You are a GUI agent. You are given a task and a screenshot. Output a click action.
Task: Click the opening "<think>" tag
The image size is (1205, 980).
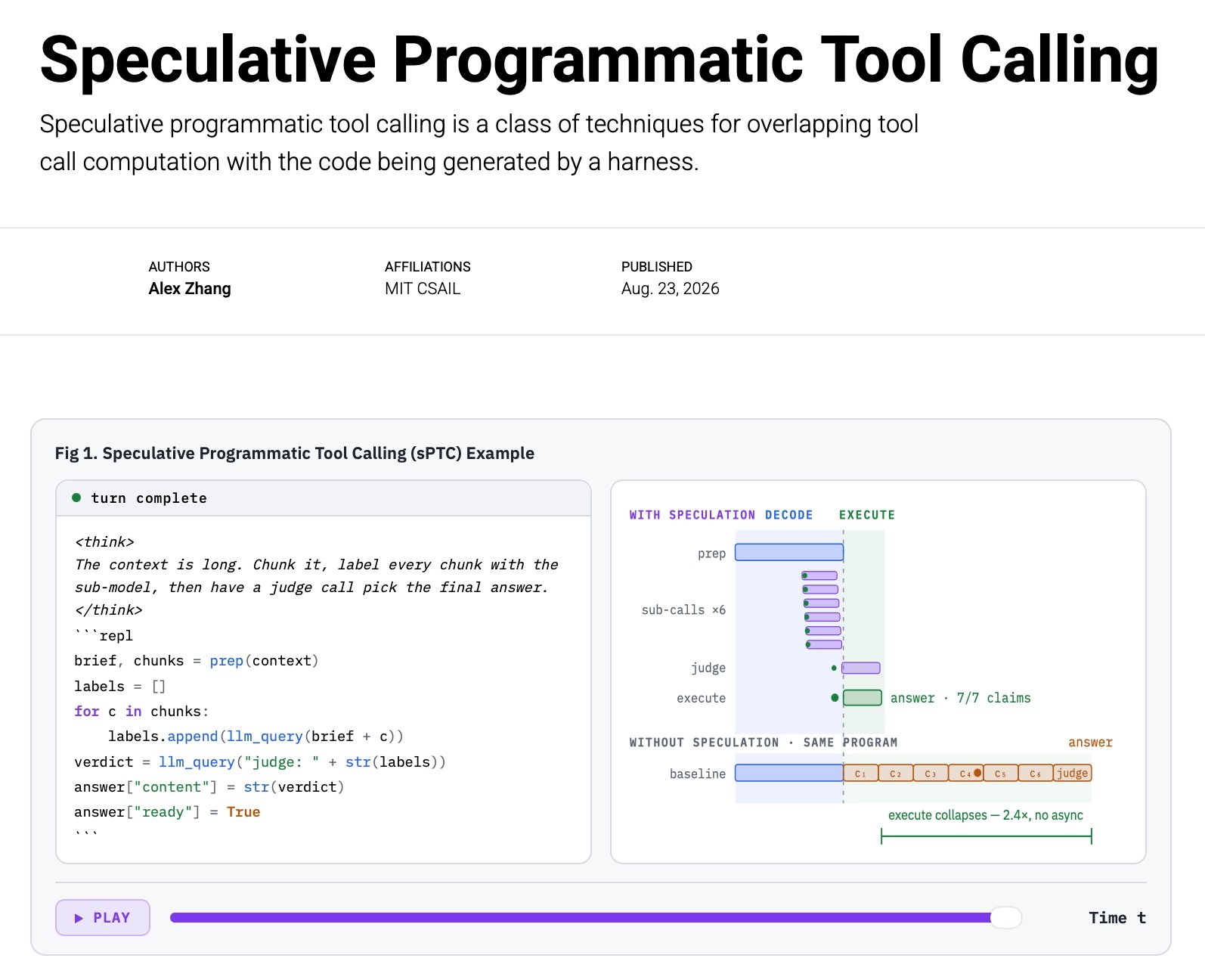(104, 541)
